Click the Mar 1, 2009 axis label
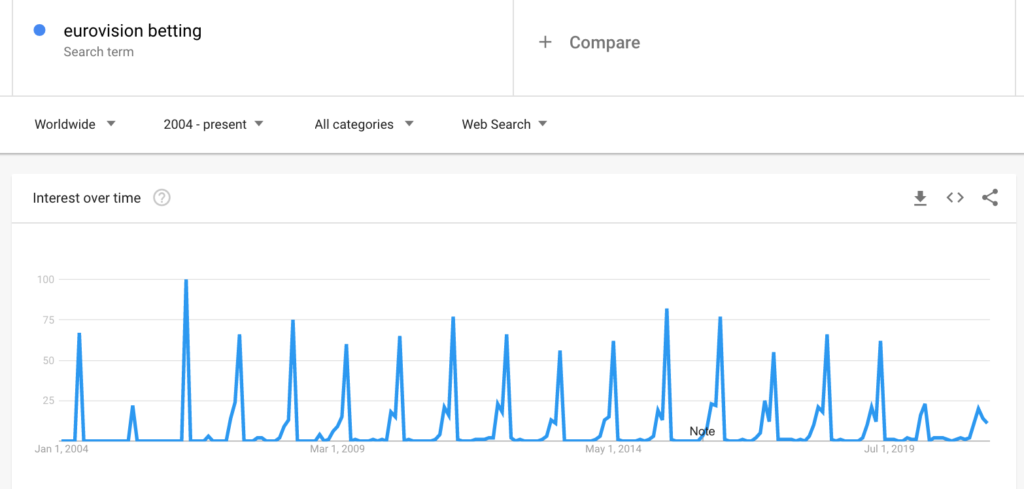 click(x=337, y=449)
